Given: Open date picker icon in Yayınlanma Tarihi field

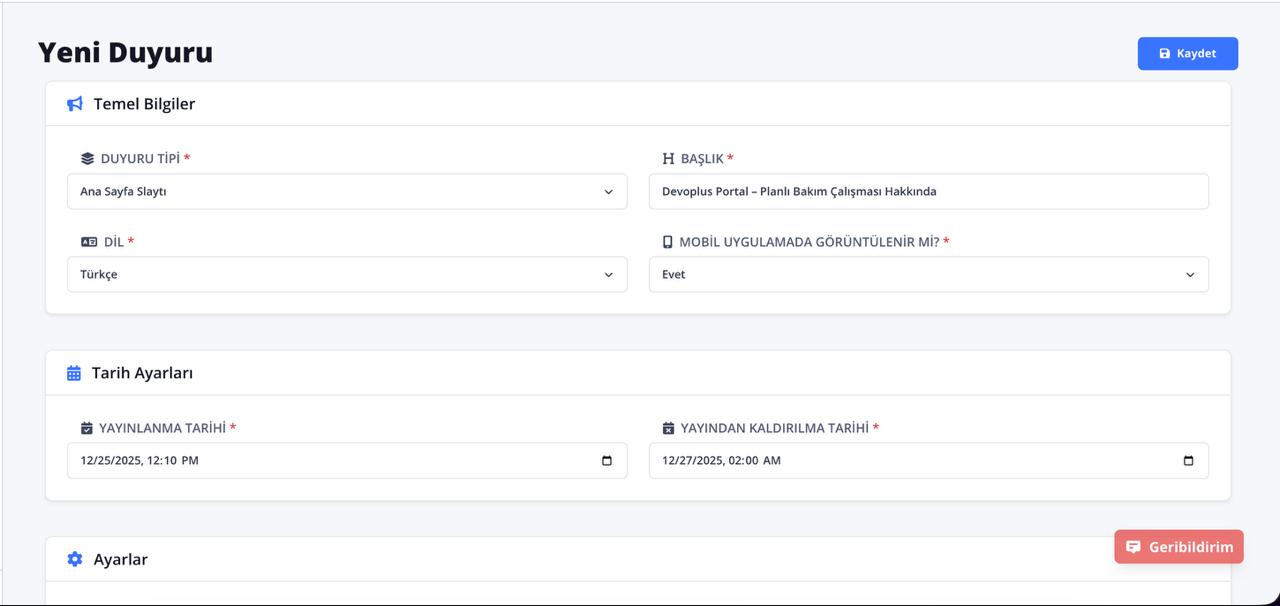Looking at the screenshot, I should click(x=607, y=461).
